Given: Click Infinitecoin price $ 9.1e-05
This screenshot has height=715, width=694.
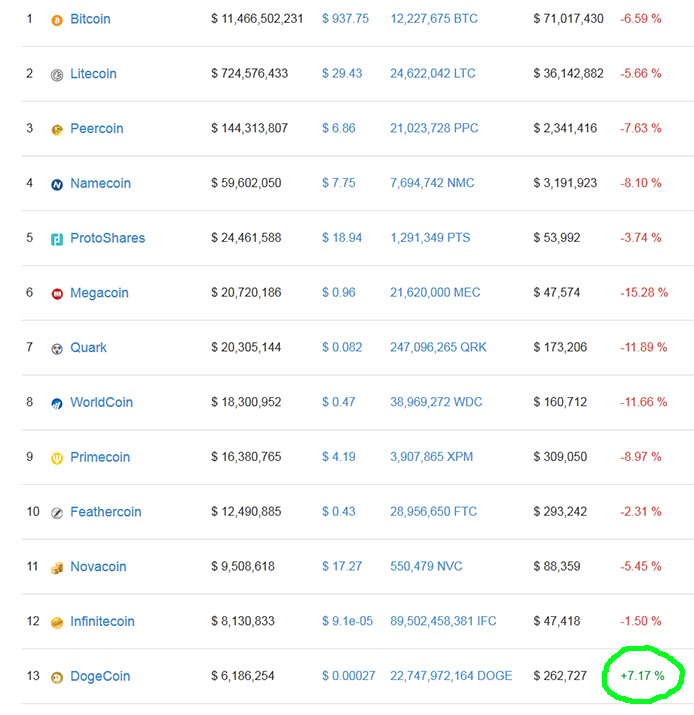Looking at the screenshot, I should point(347,621).
